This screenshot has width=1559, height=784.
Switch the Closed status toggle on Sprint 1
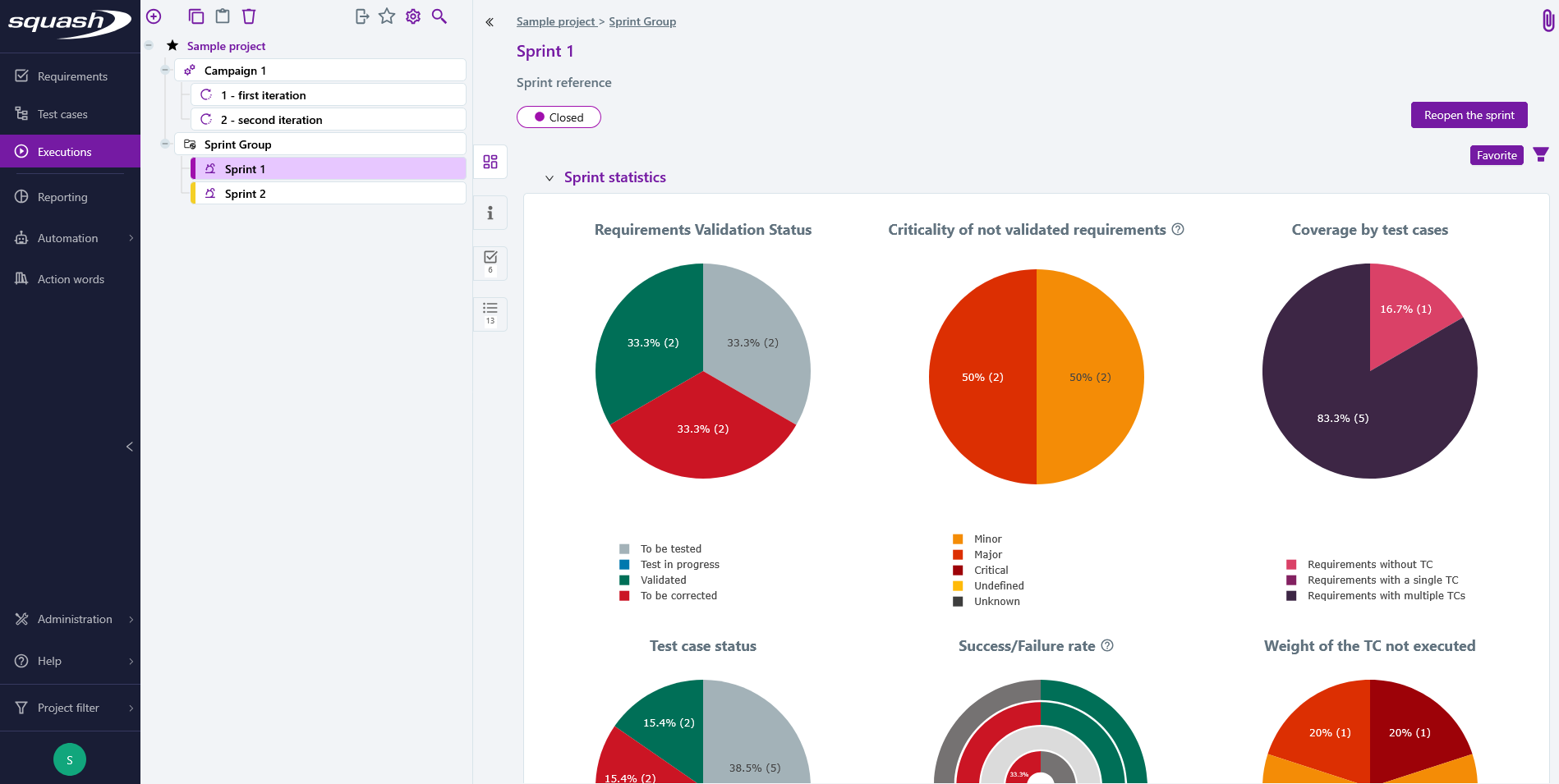coord(559,117)
